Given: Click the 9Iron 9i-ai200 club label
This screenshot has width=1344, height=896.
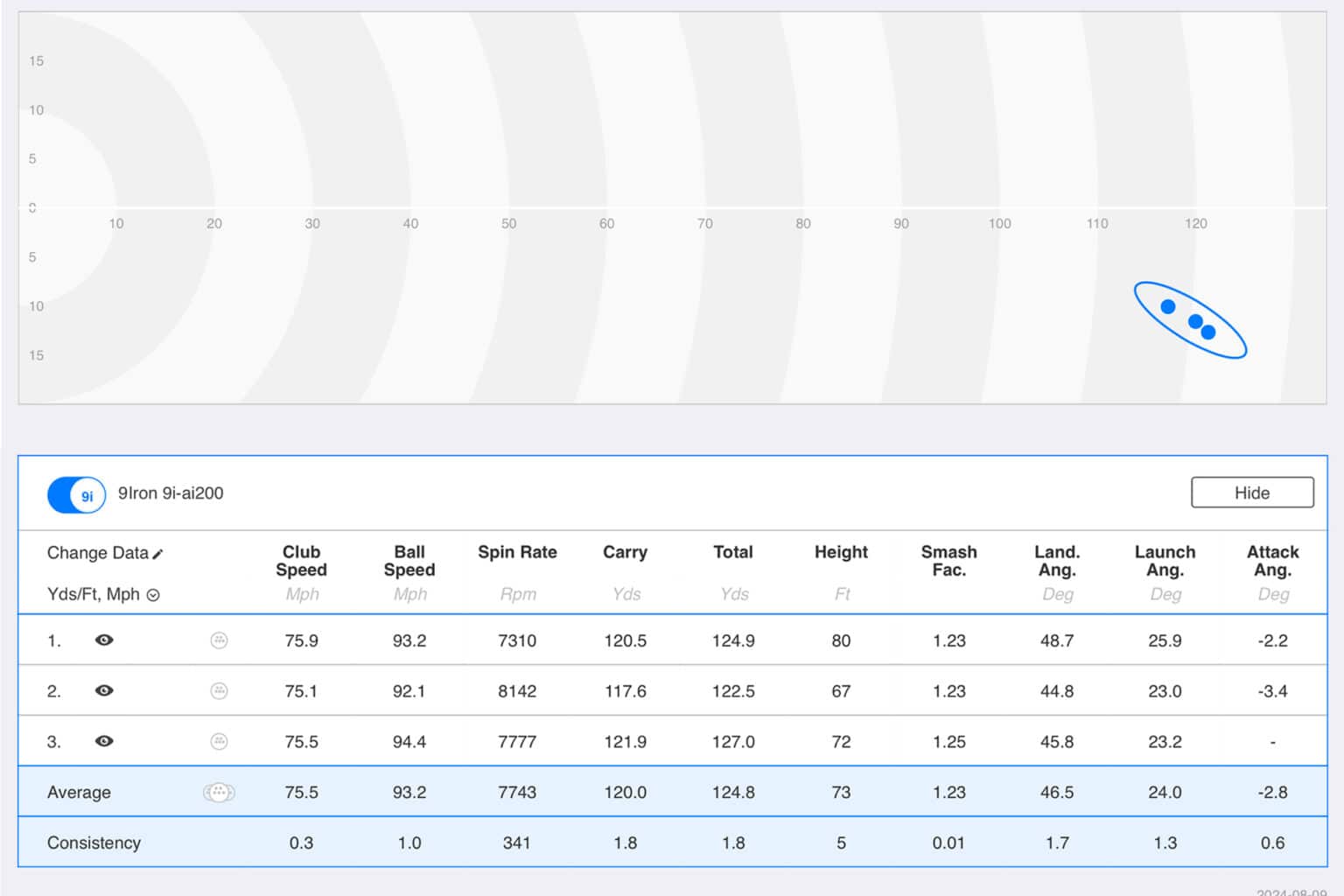Looking at the screenshot, I should (x=171, y=493).
